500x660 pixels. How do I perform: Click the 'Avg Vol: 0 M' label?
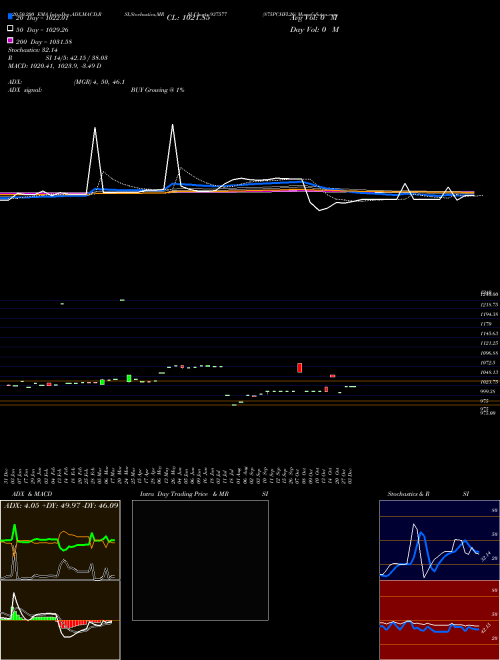(314, 17)
